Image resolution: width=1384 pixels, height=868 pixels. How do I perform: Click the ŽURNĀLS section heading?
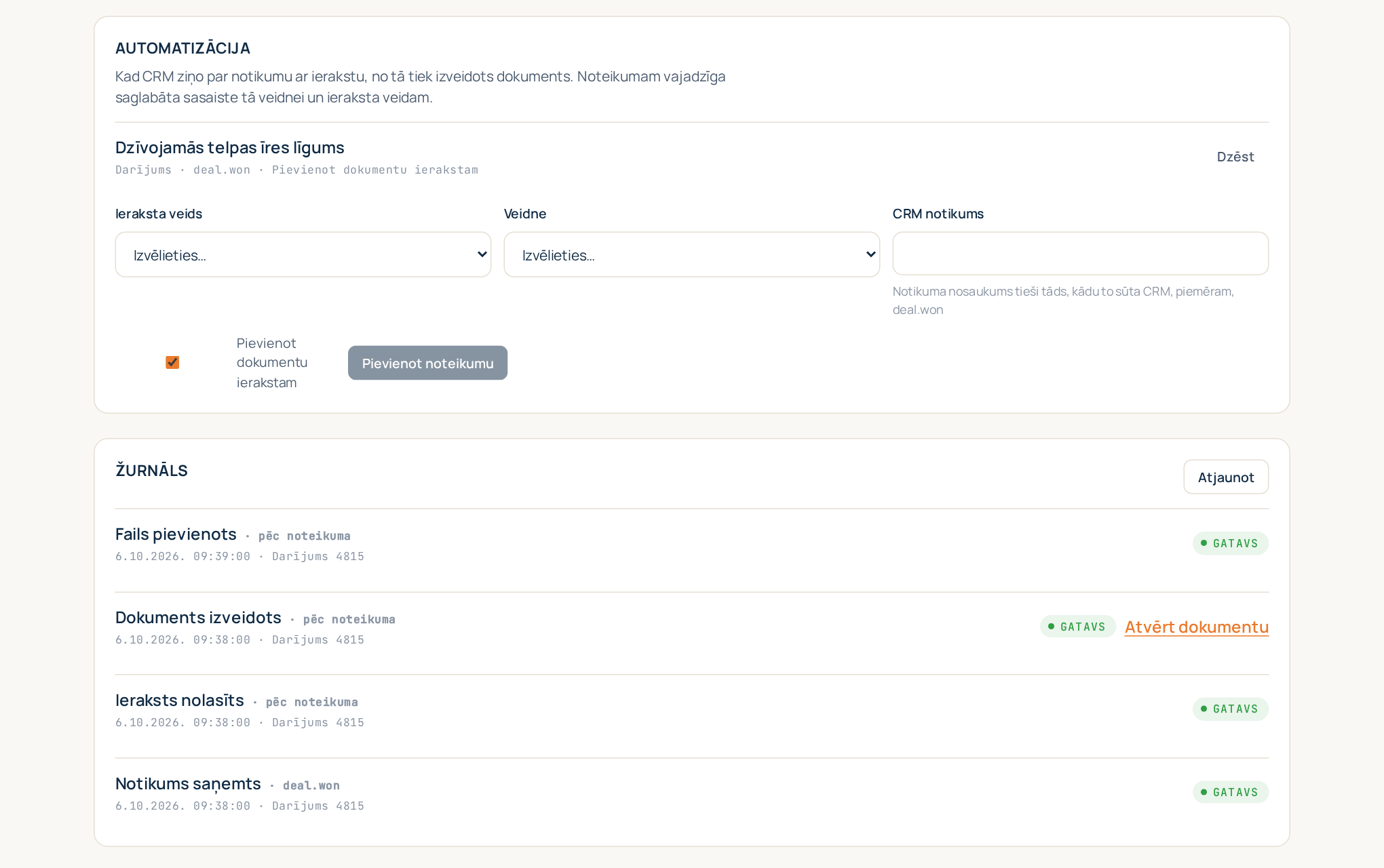tap(151, 471)
